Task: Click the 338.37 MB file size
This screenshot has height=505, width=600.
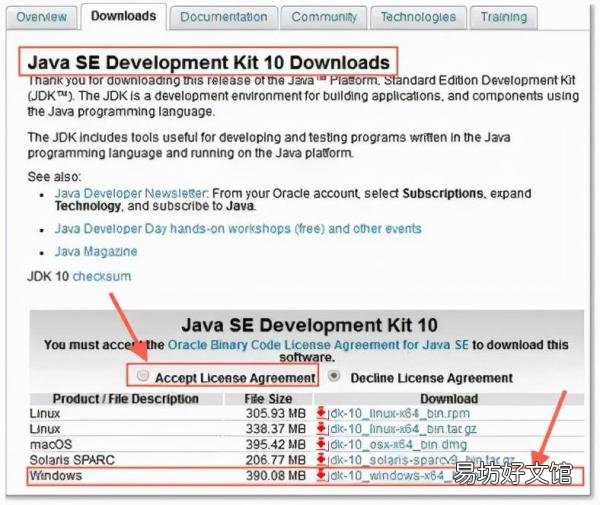Action: click(x=276, y=429)
